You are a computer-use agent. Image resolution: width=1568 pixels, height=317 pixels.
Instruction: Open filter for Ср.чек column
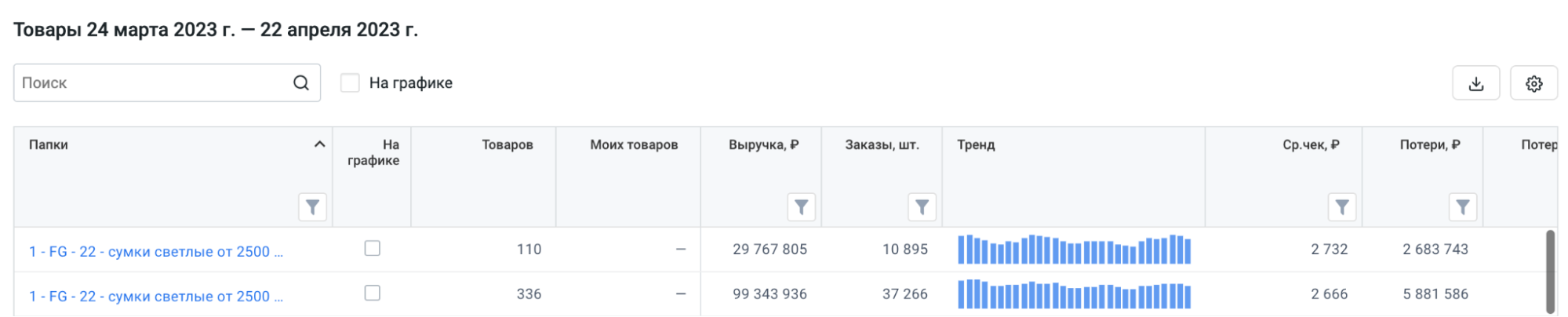click(1341, 207)
